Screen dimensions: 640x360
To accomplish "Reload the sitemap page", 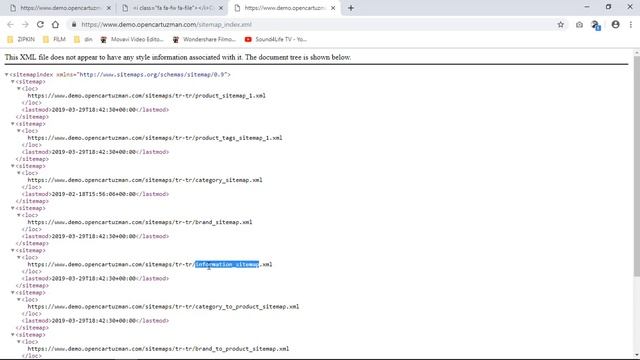I will (40, 24).
